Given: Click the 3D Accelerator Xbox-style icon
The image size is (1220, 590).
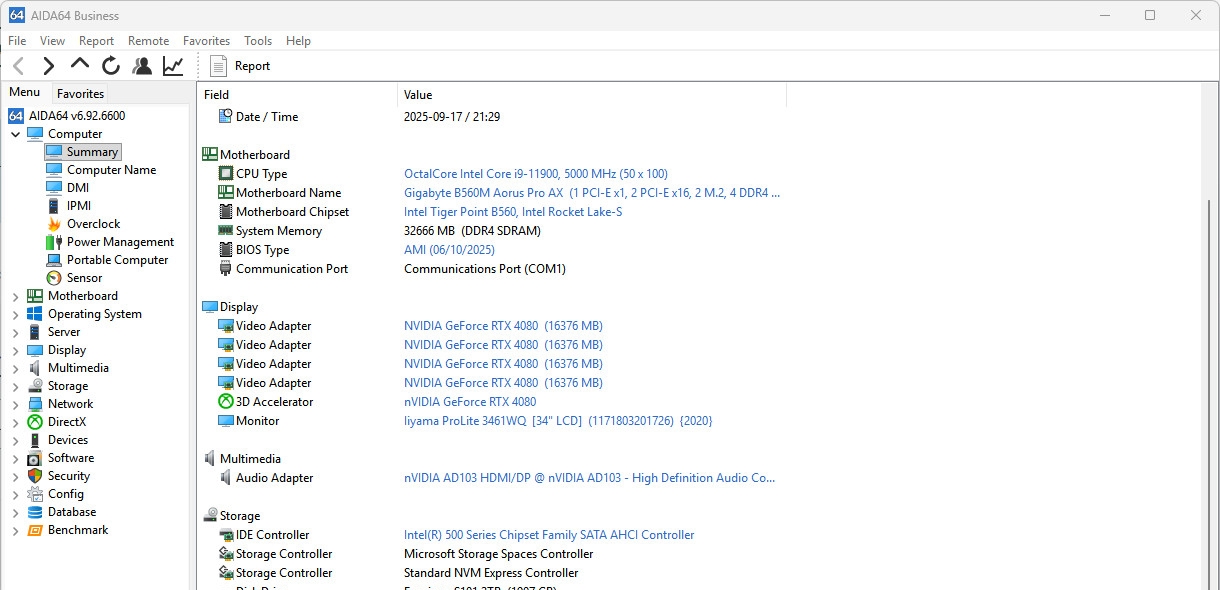Looking at the screenshot, I should point(226,402).
